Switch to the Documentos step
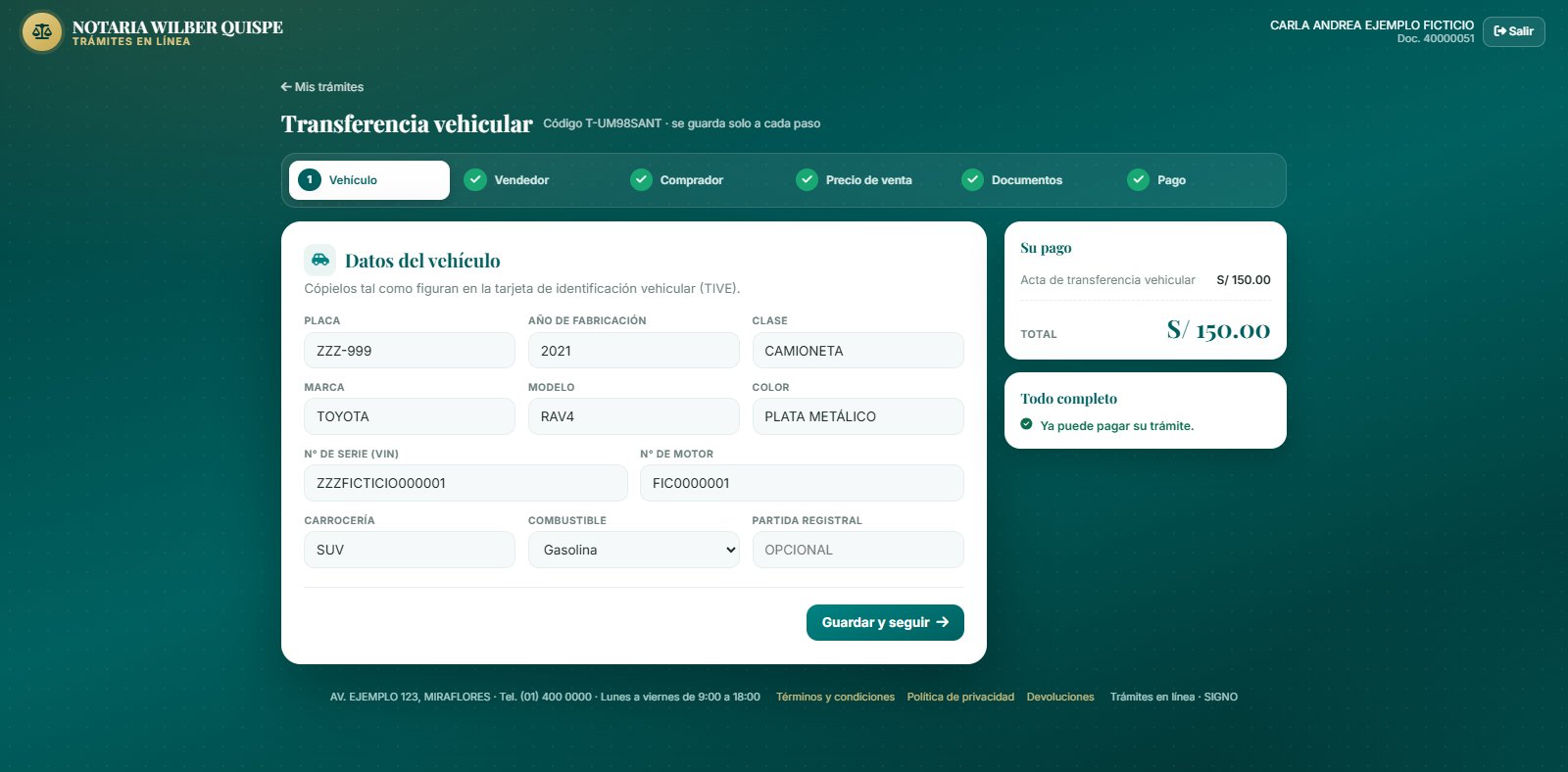This screenshot has height=772, width=1568. [x=1032, y=180]
